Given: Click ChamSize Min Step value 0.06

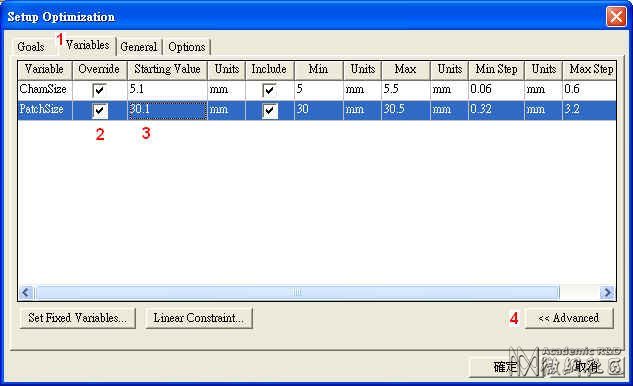Looking at the screenshot, I should click(496, 90).
